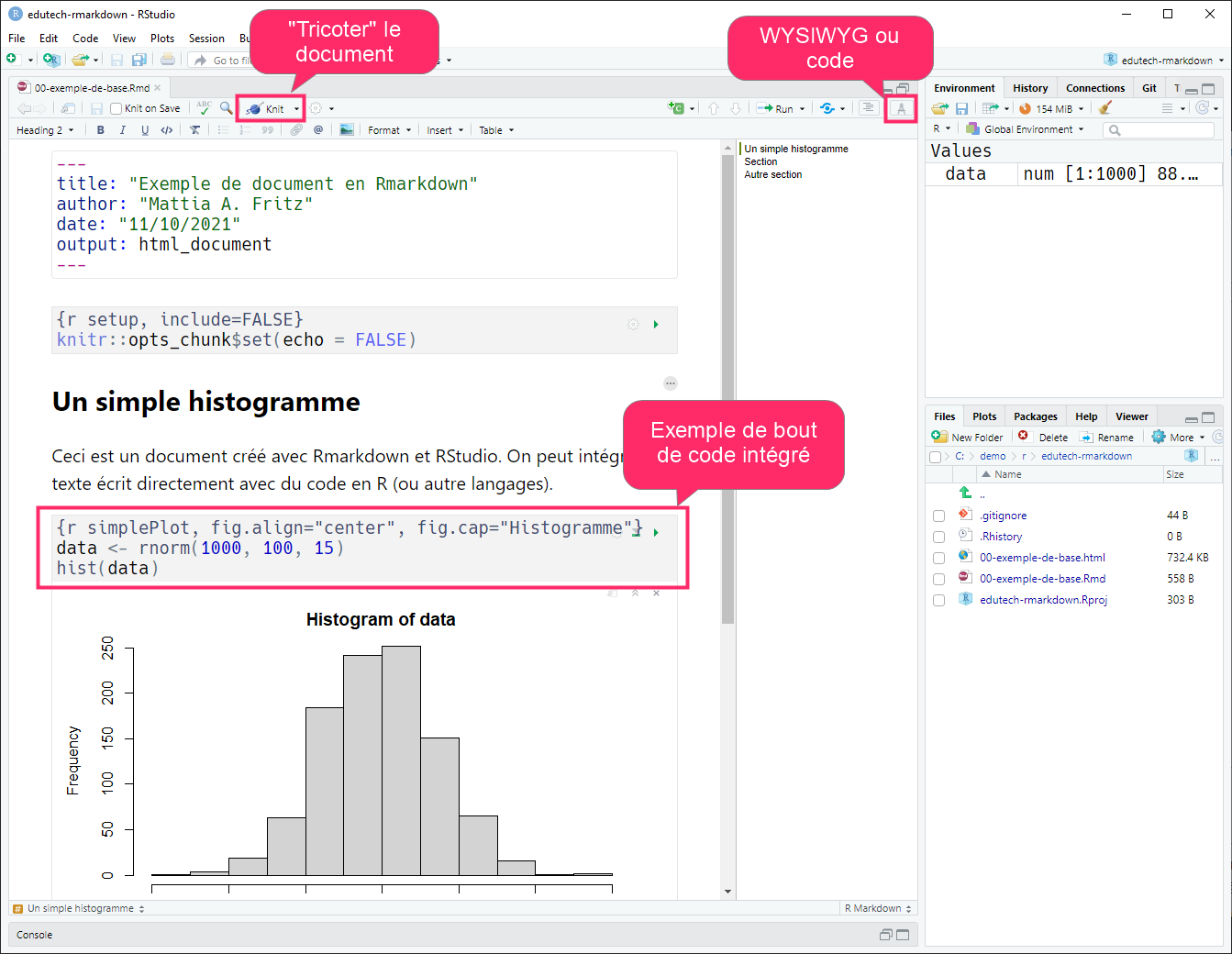
Task: Open the Table dropdown menu
Action: point(496,130)
